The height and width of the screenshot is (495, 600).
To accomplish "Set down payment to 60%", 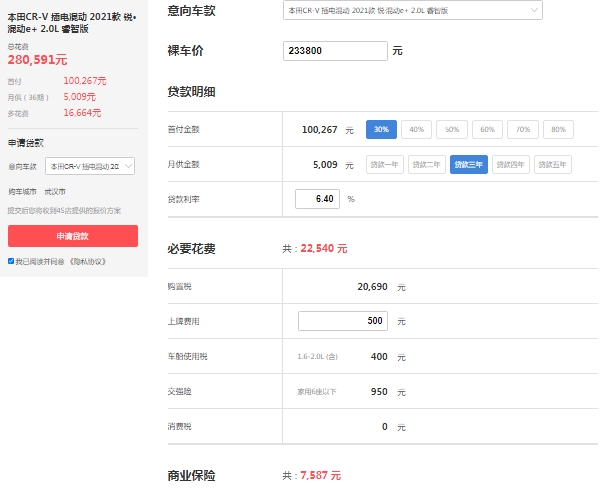I will tap(487, 130).
